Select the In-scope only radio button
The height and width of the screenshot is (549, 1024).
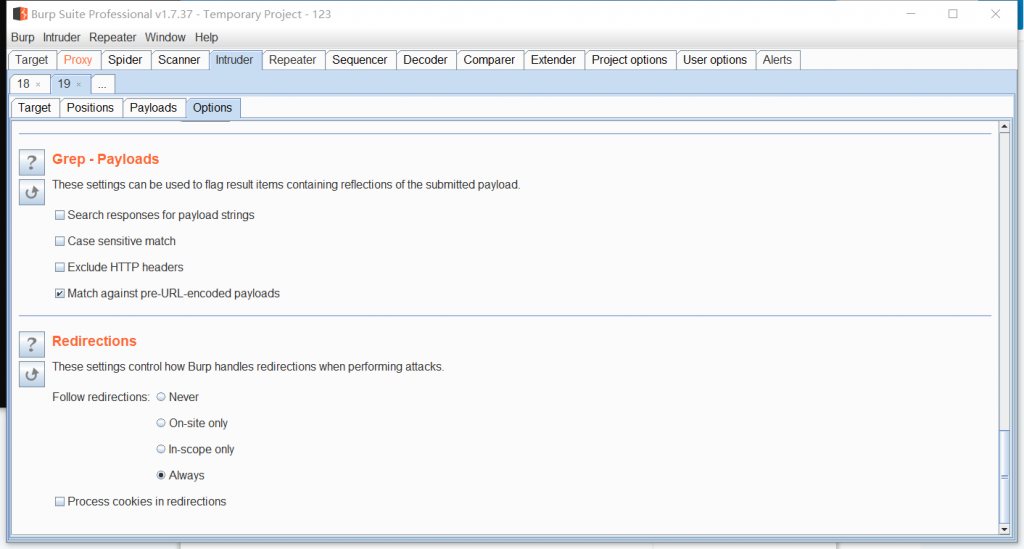pos(161,449)
